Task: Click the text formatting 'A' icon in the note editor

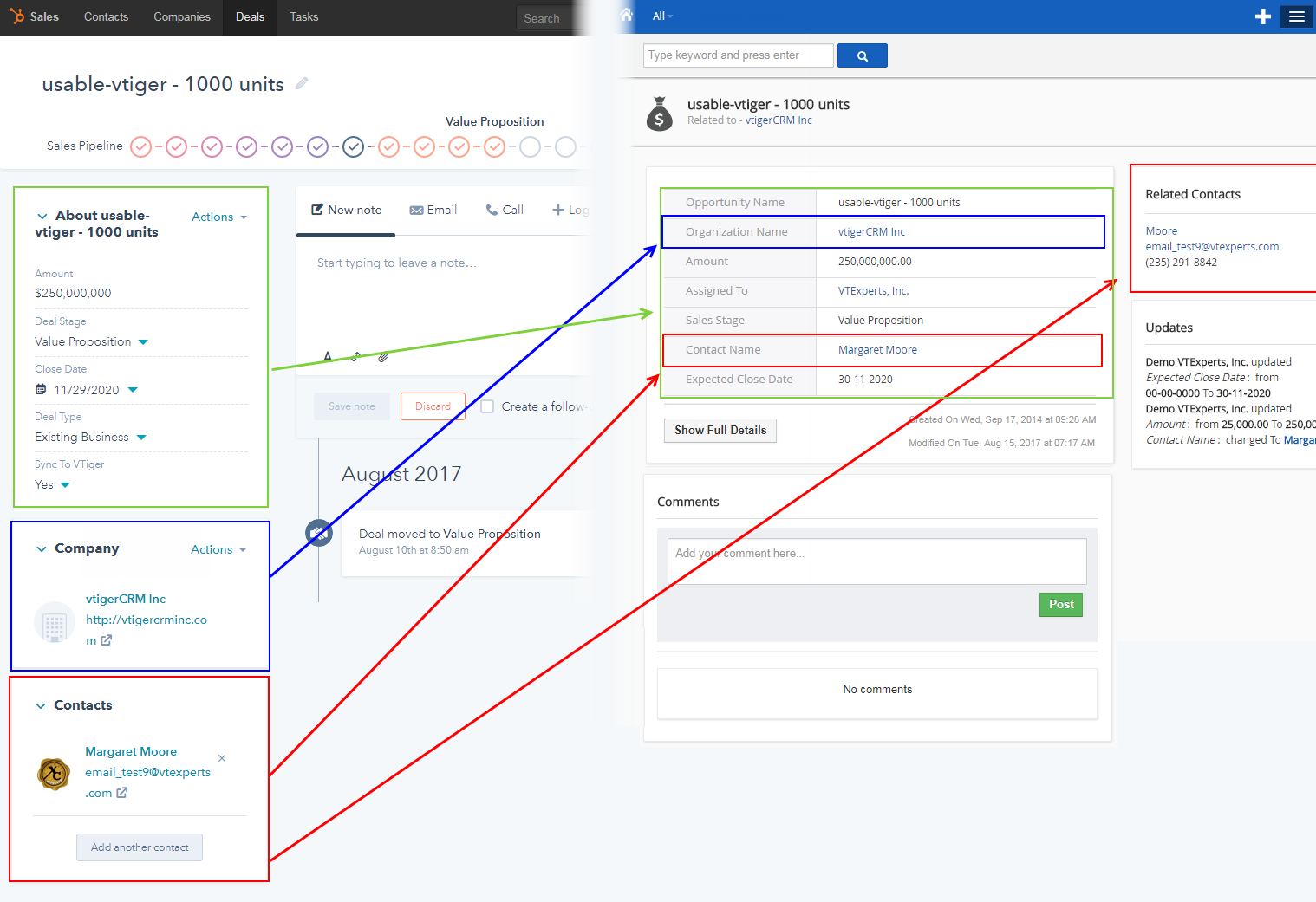Action: [328, 356]
